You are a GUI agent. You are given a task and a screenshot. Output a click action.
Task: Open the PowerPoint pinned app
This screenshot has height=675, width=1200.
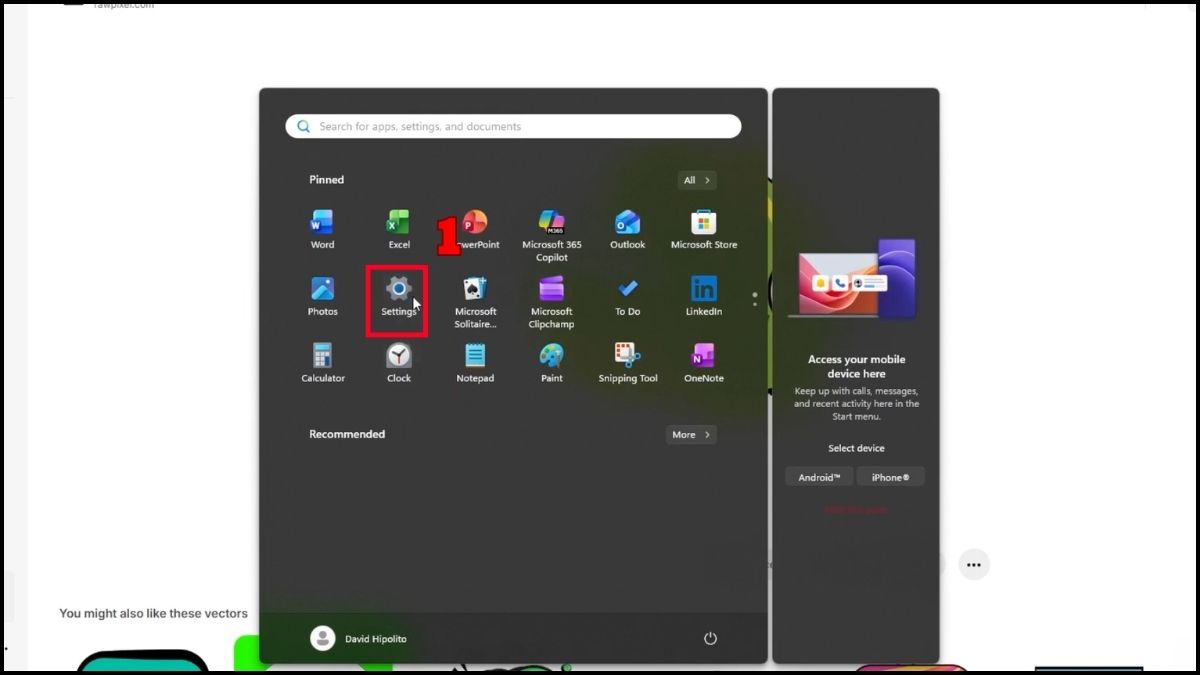pos(476,229)
